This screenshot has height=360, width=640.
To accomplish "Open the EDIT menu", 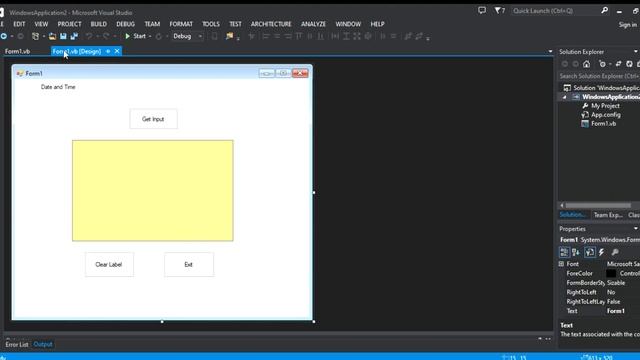I will (19, 24).
